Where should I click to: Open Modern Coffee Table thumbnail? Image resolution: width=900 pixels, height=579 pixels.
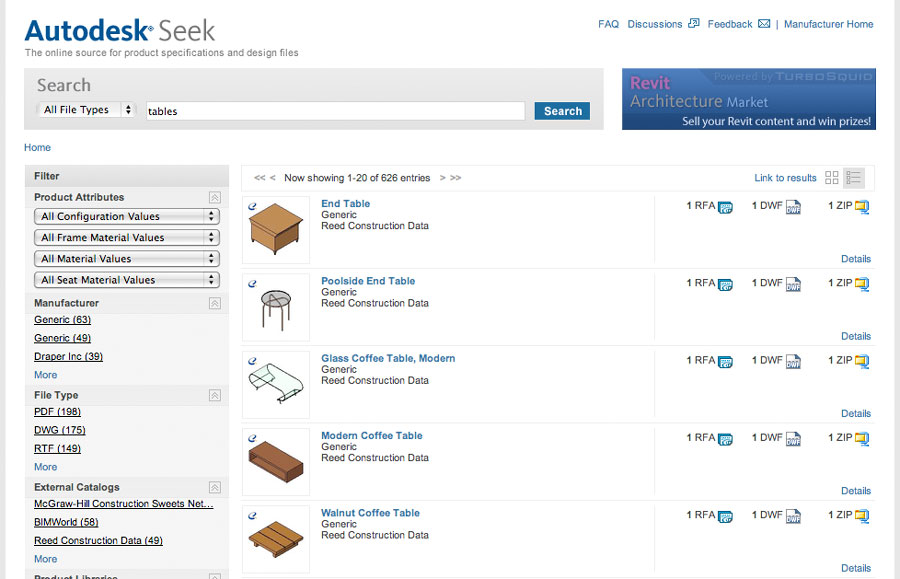(276, 462)
